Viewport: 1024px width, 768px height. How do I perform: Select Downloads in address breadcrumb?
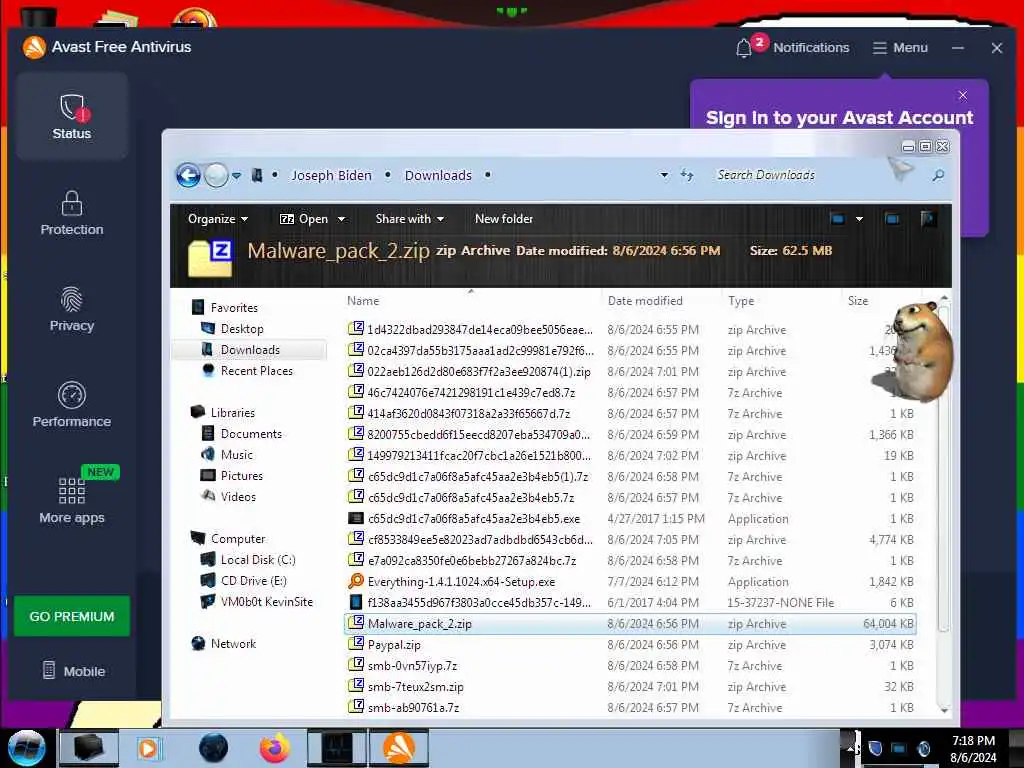438,176
